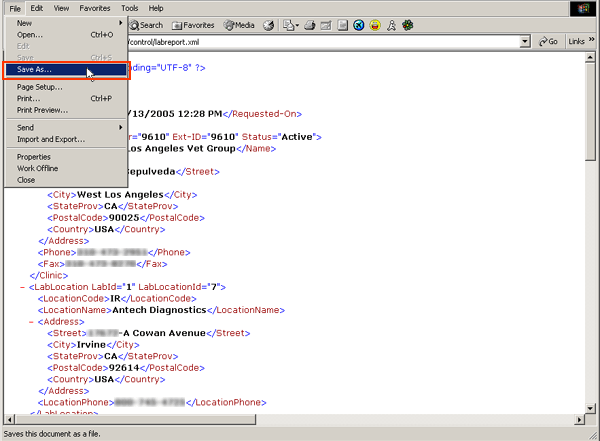Choose Save As... from the File menu
Screen dimensions: 600x441
(x=67, y=70)
